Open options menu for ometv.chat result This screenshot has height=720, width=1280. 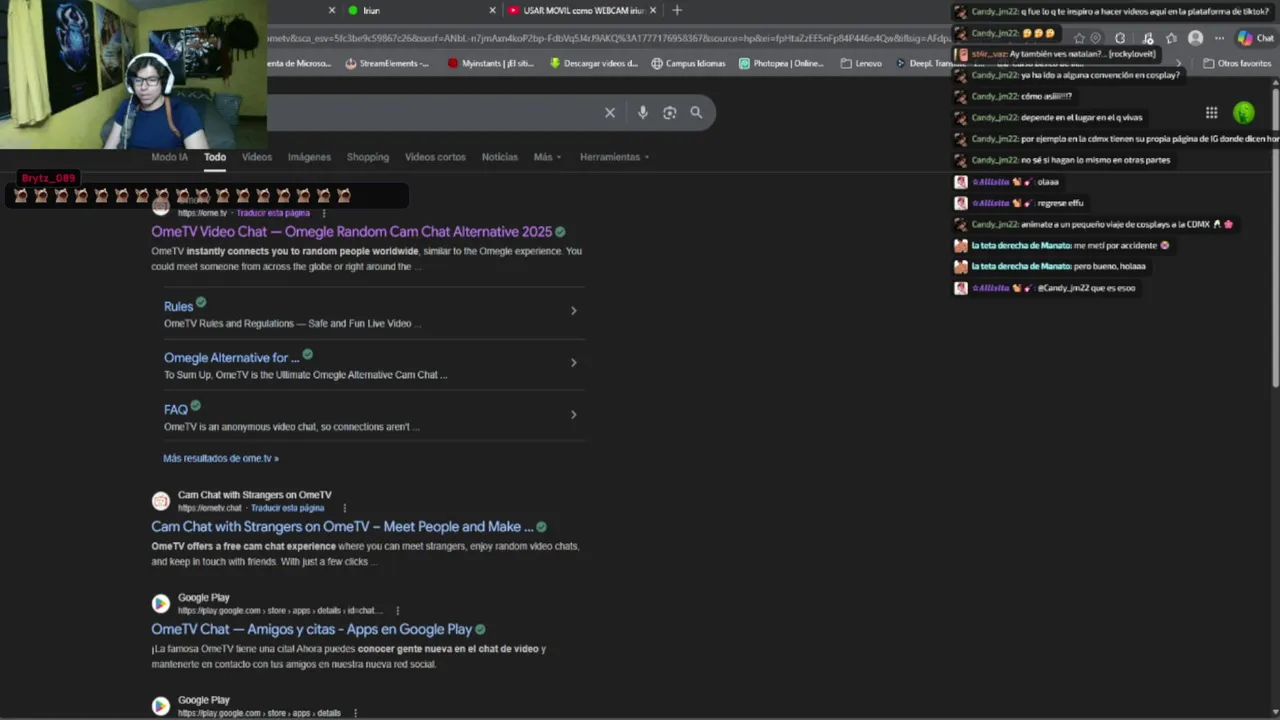coord(344,508)
